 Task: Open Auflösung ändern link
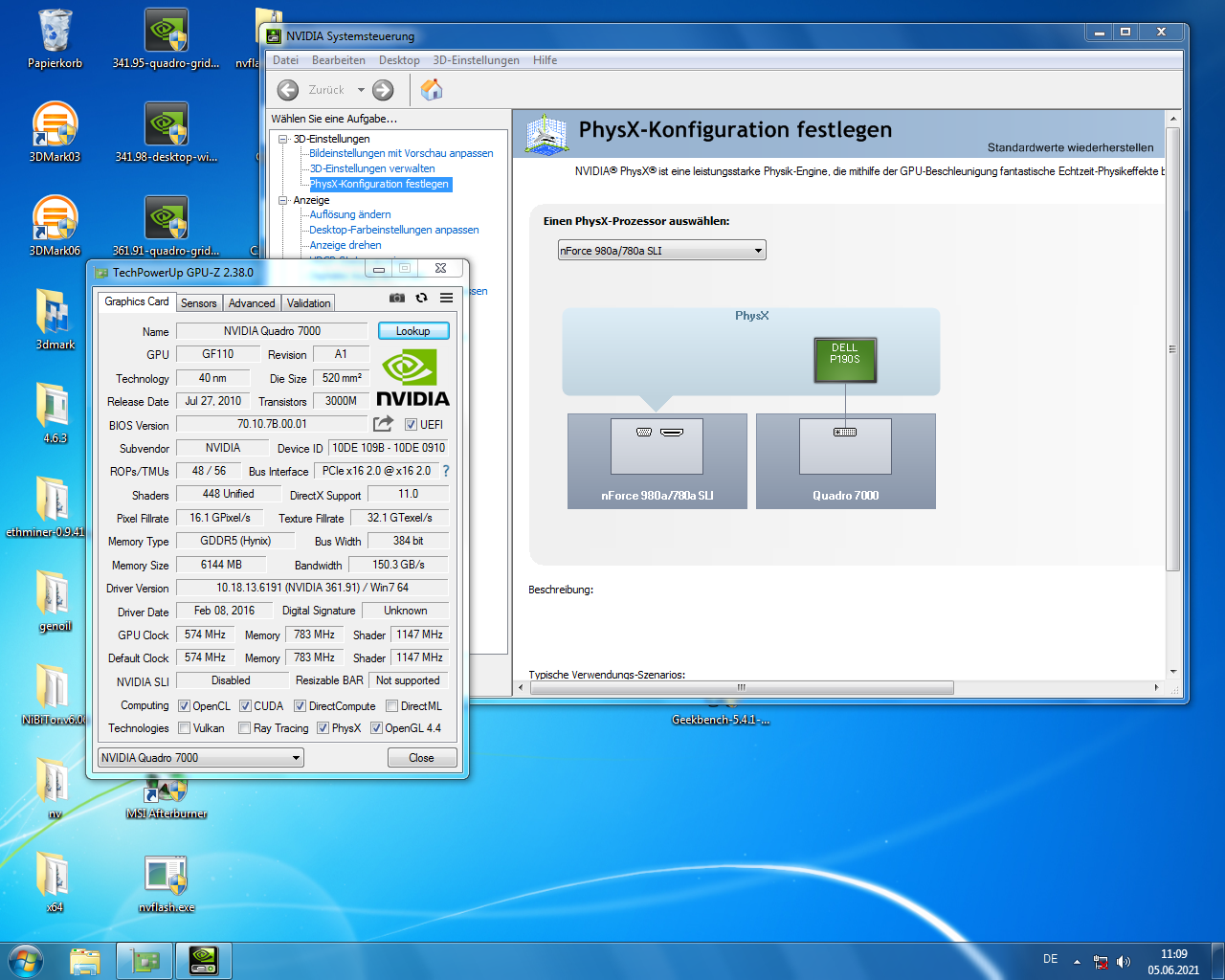(x=349, y=214)
